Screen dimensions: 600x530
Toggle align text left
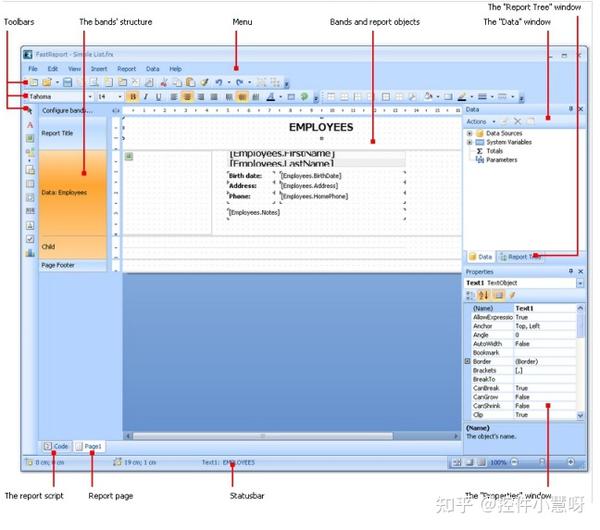coord(174,97)
